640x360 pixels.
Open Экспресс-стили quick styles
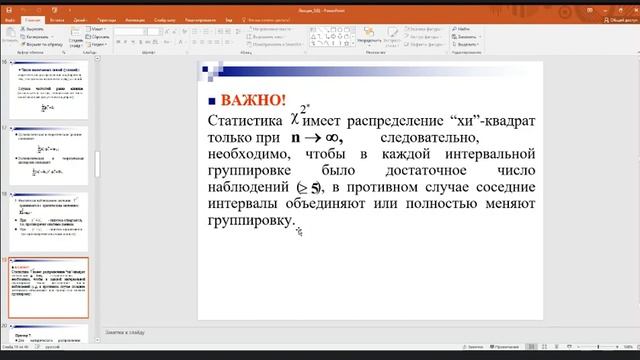(x=392, y=38)
